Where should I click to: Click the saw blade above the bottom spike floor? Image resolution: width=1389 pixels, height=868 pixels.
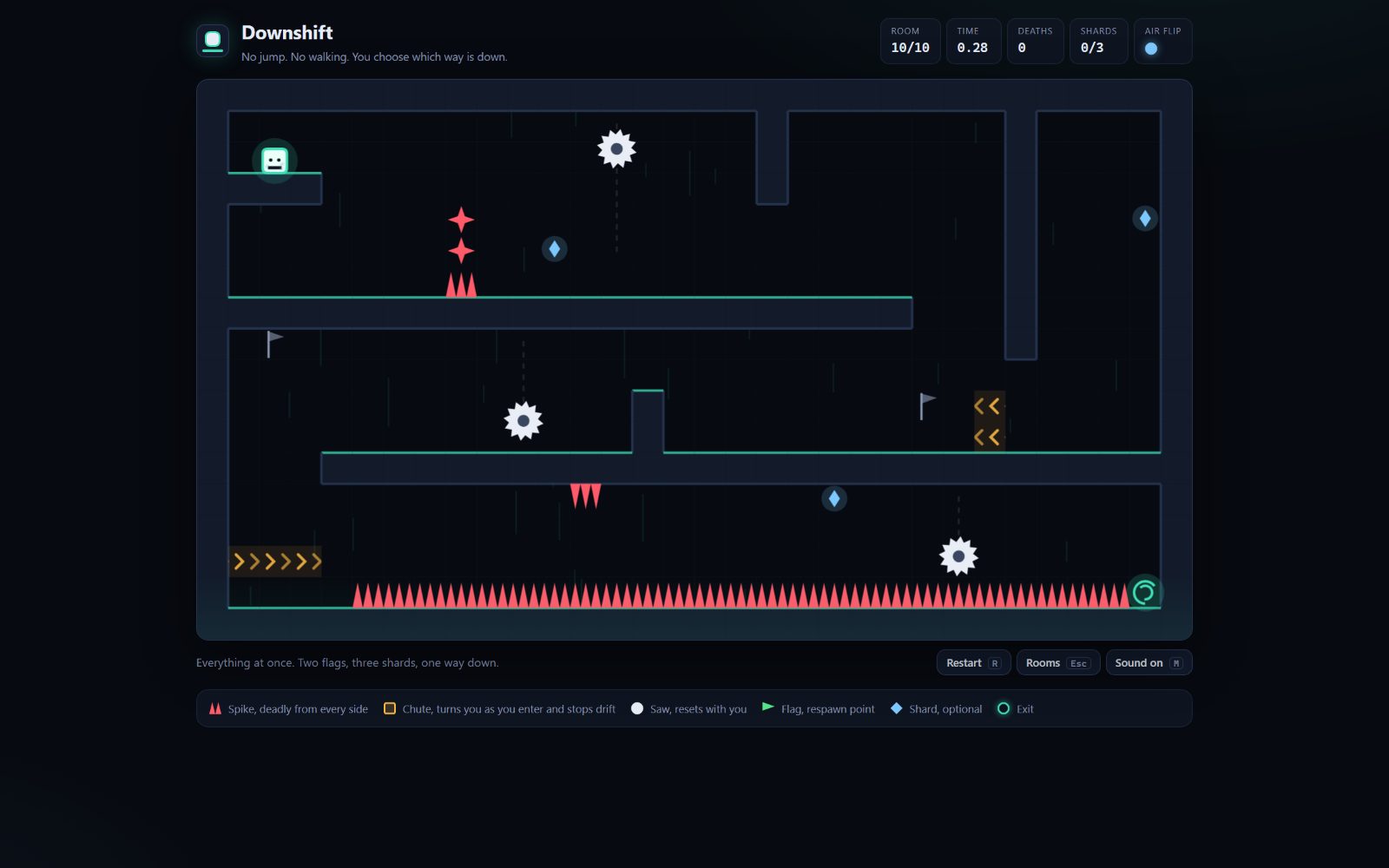tap(958, 556)
